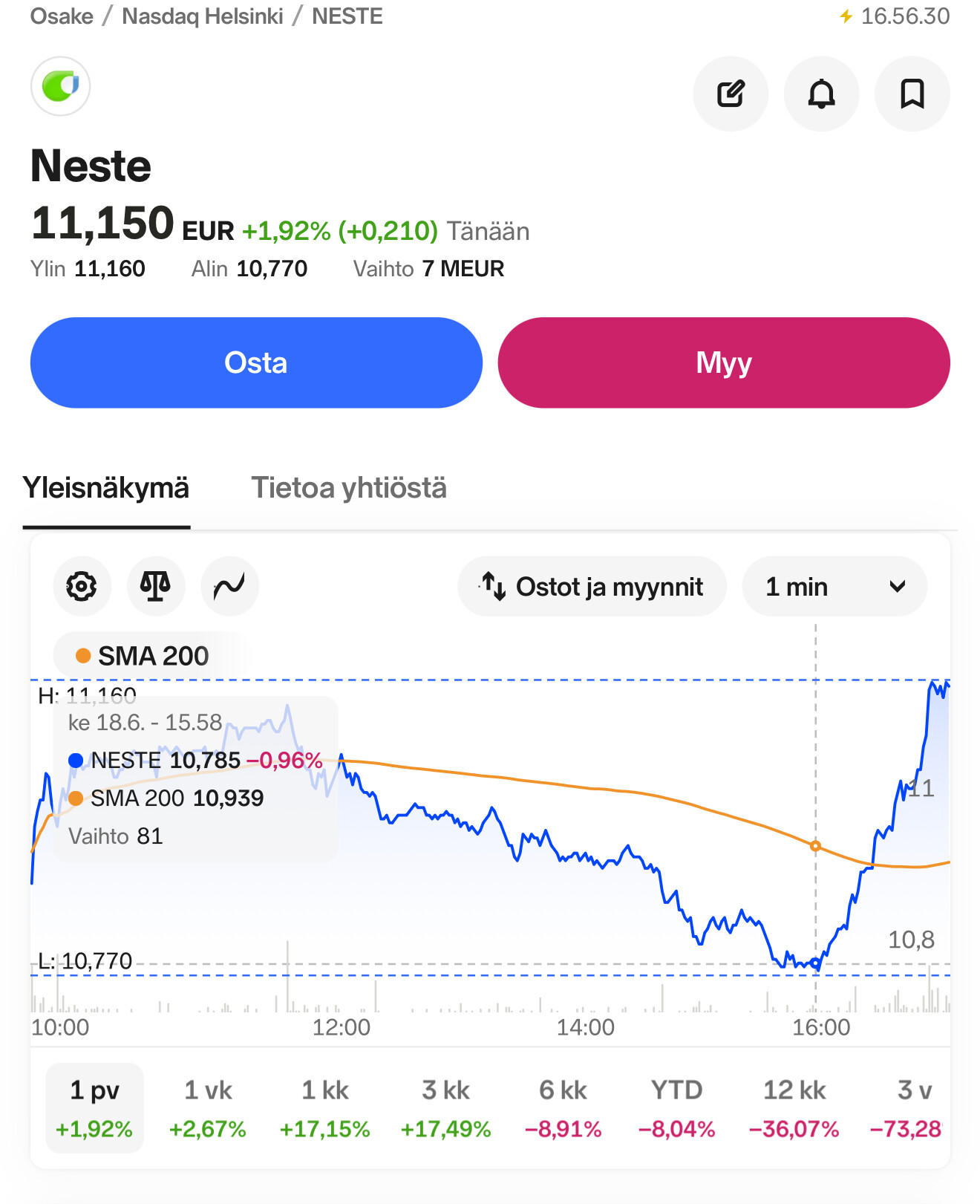Follow the Nasdaq Helsinki breadcrumb link
The width and height of the screenshot is (980, 1204).
(x=203, y=16)
